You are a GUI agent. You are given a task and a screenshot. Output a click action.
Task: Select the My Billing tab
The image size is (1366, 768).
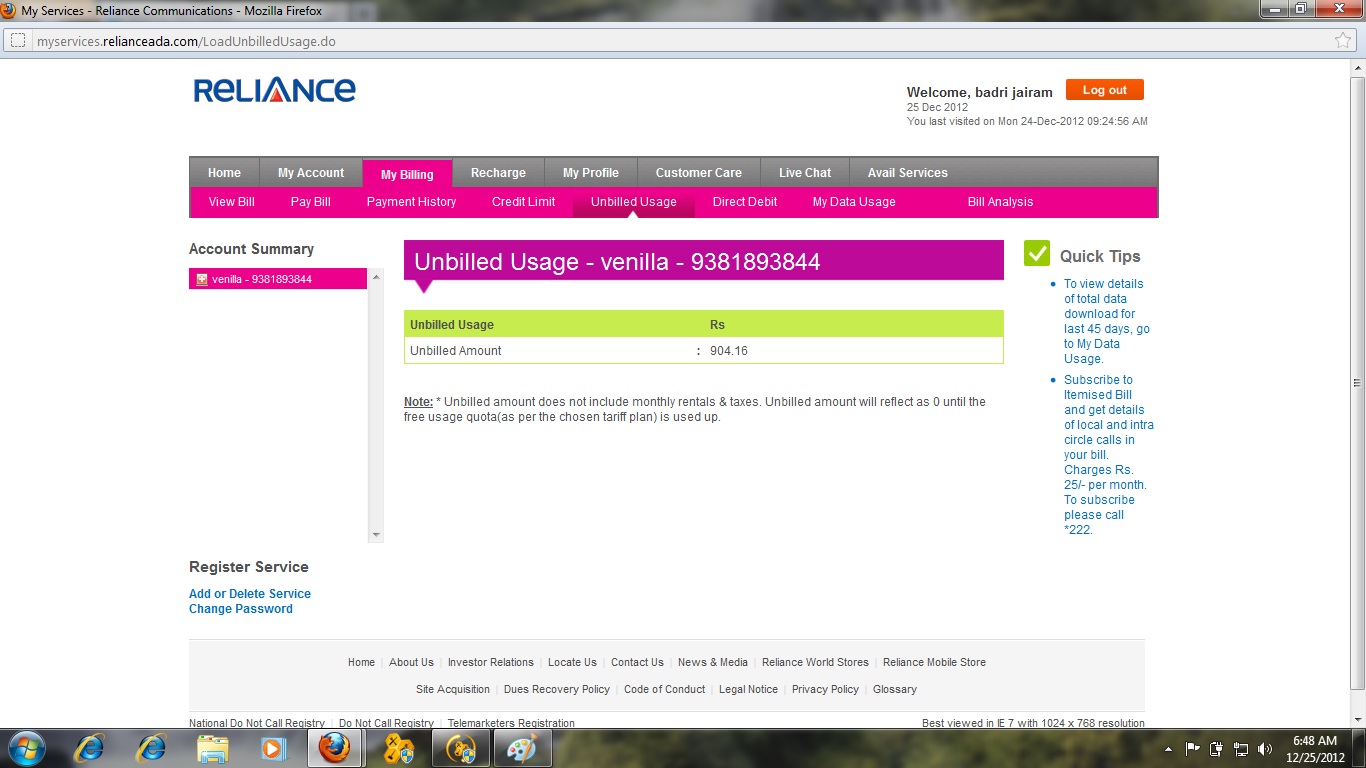pyautogui.click(x=407, y=174)
